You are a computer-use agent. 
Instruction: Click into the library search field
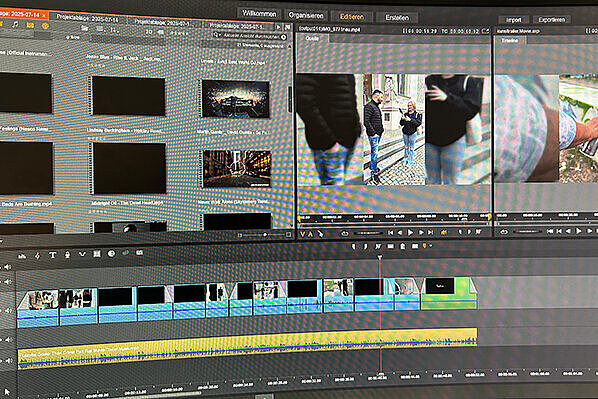[x=251, y=36]
